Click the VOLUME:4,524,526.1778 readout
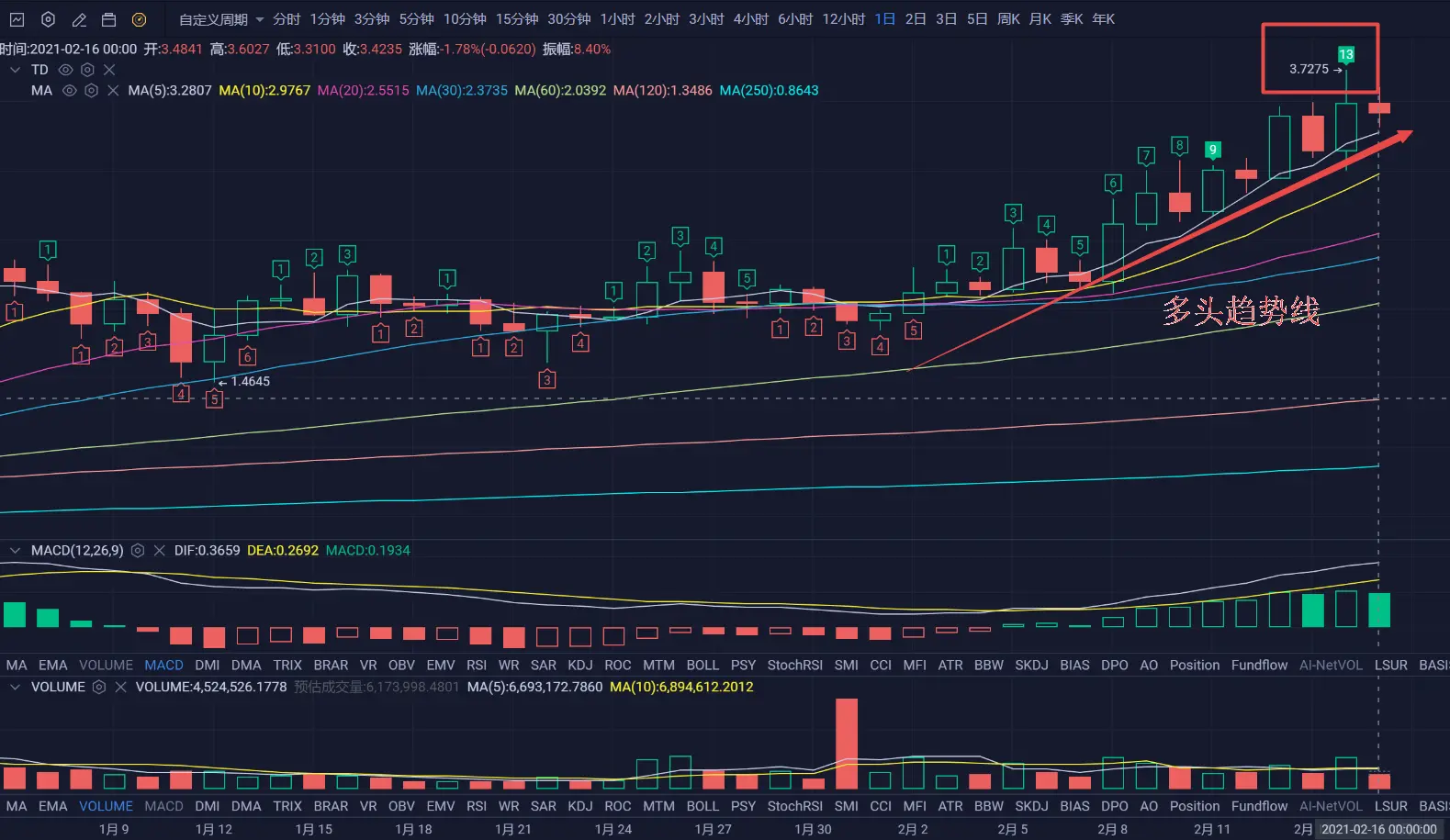 (x=211, y=687)
